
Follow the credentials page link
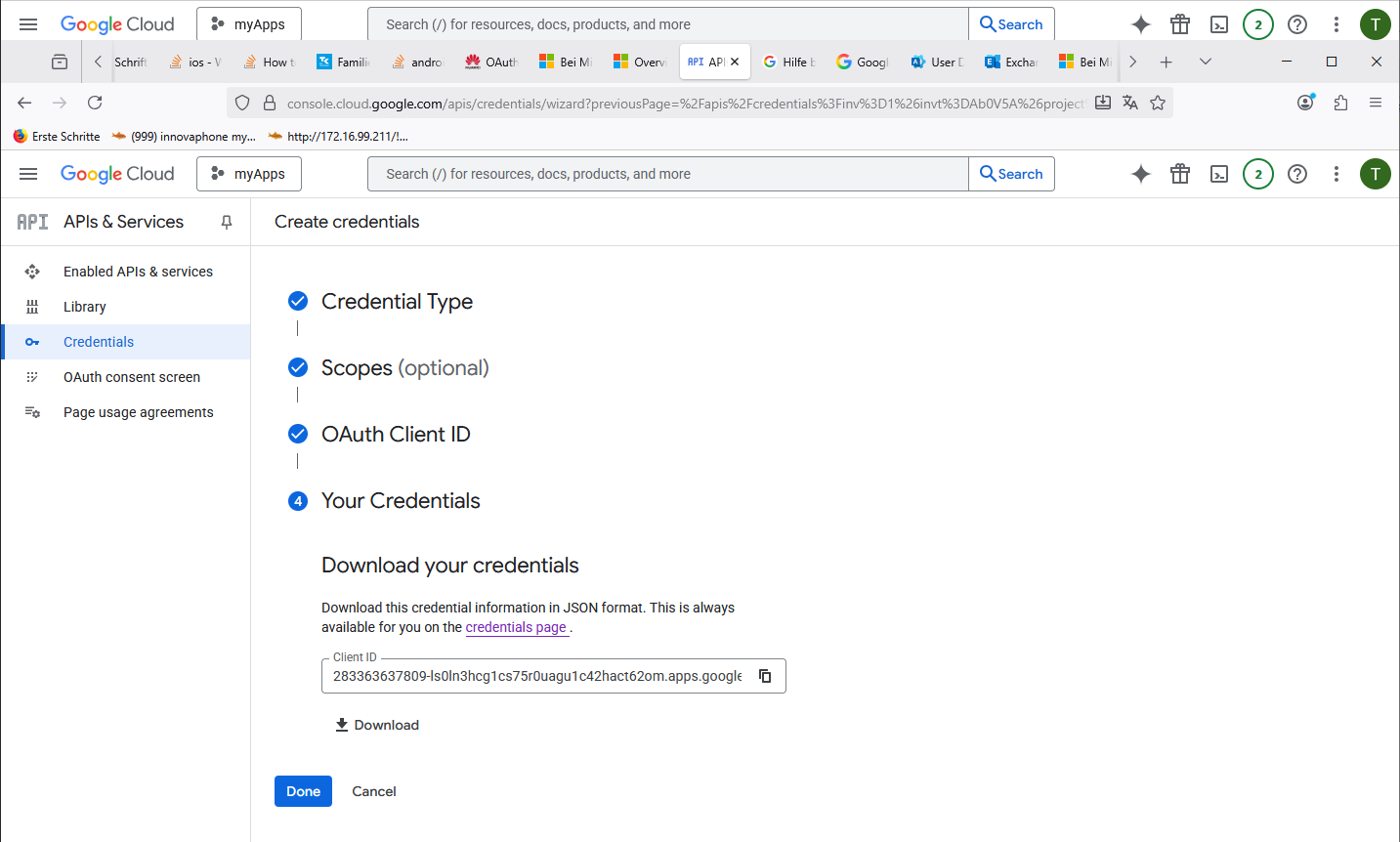(516, 627)
